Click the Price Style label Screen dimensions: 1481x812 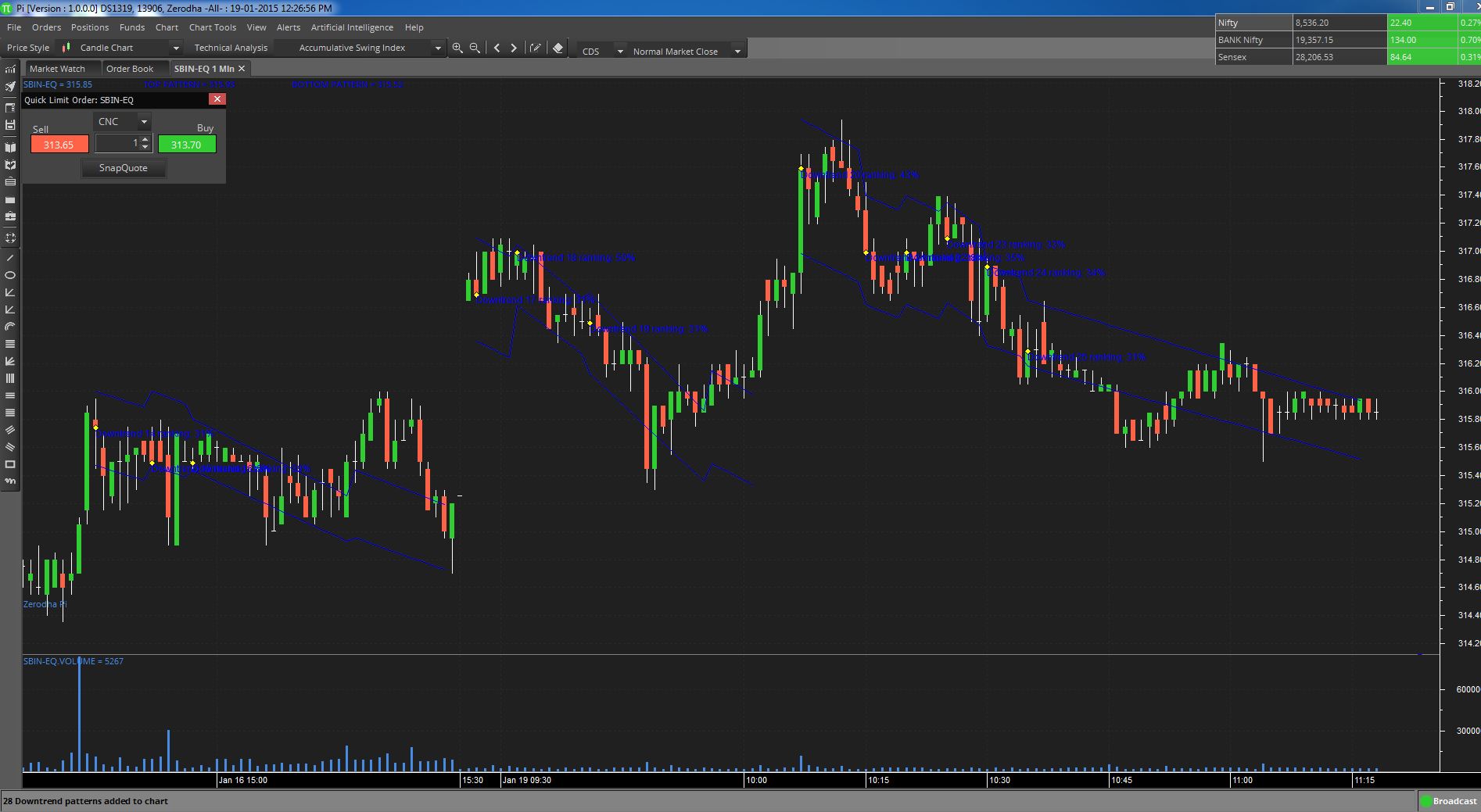[x=28, y=48]
